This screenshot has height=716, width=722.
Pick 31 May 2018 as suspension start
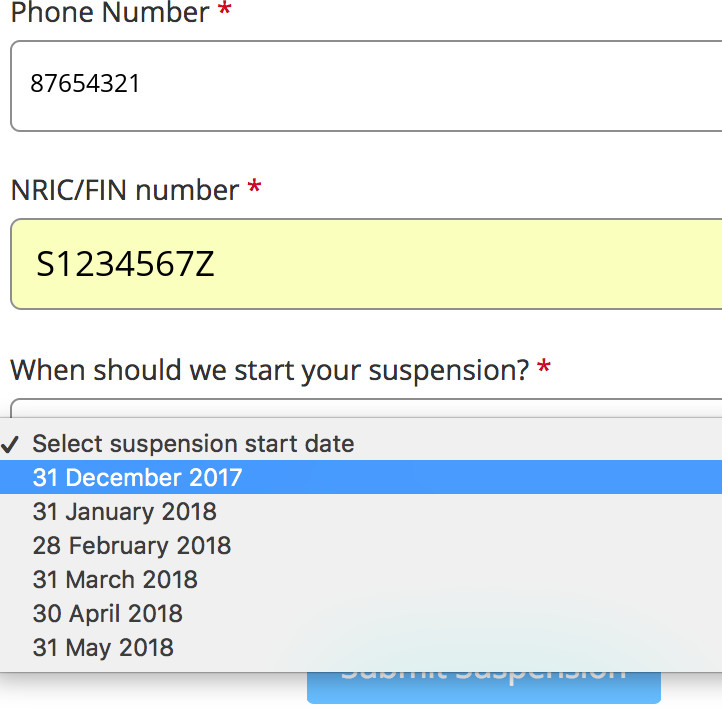click(x=103, y=647)
